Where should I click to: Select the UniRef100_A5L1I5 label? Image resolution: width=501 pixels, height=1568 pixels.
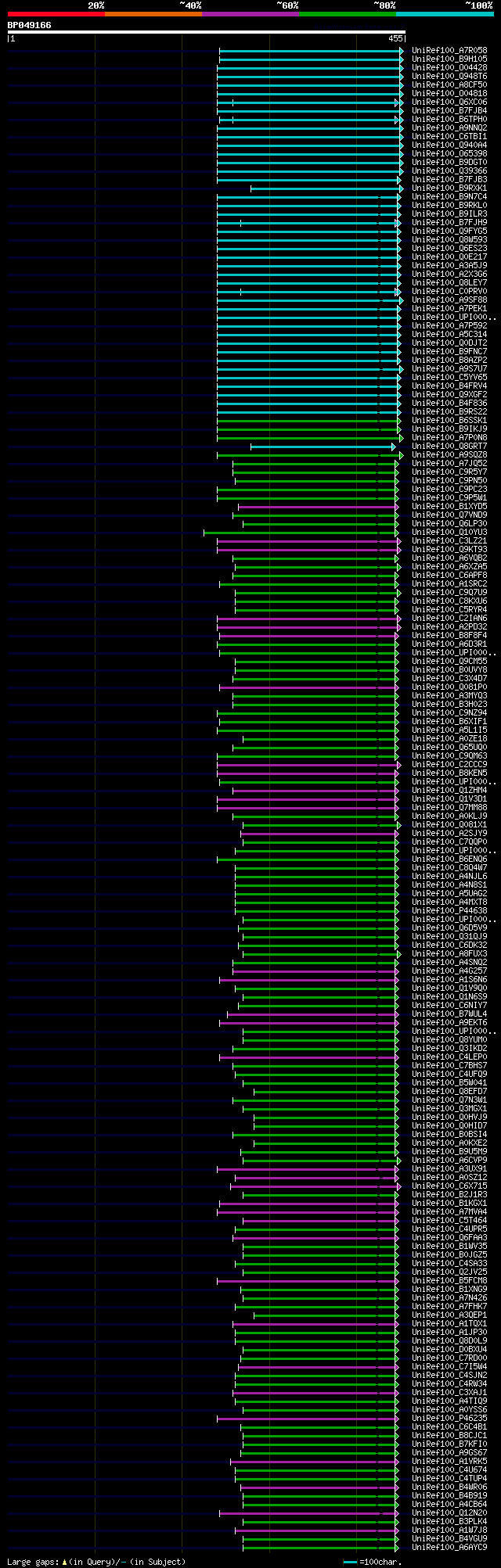[x=449, y=730]
